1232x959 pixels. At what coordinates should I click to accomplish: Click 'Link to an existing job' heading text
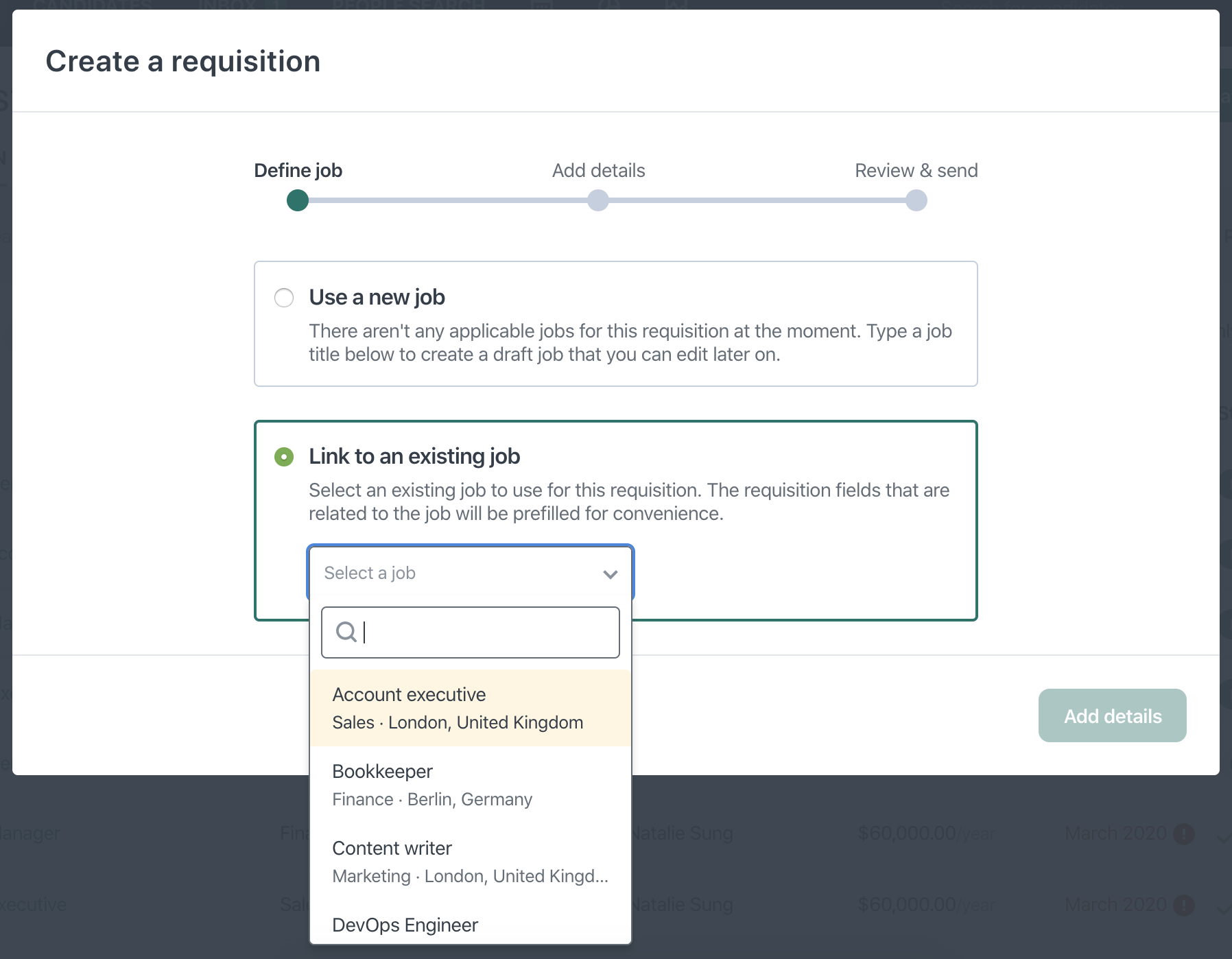point(414,456)
